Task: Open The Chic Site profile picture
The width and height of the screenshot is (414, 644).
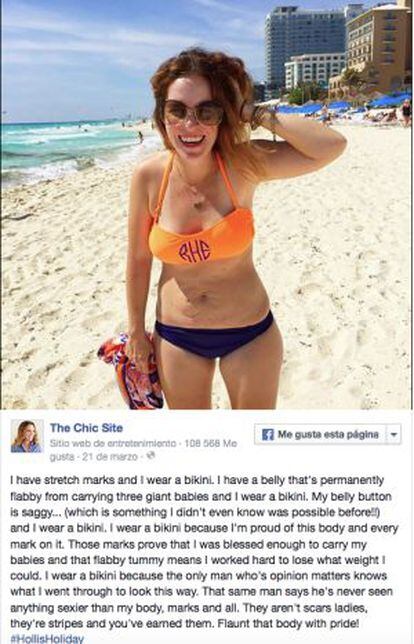Action: [27, 436]
